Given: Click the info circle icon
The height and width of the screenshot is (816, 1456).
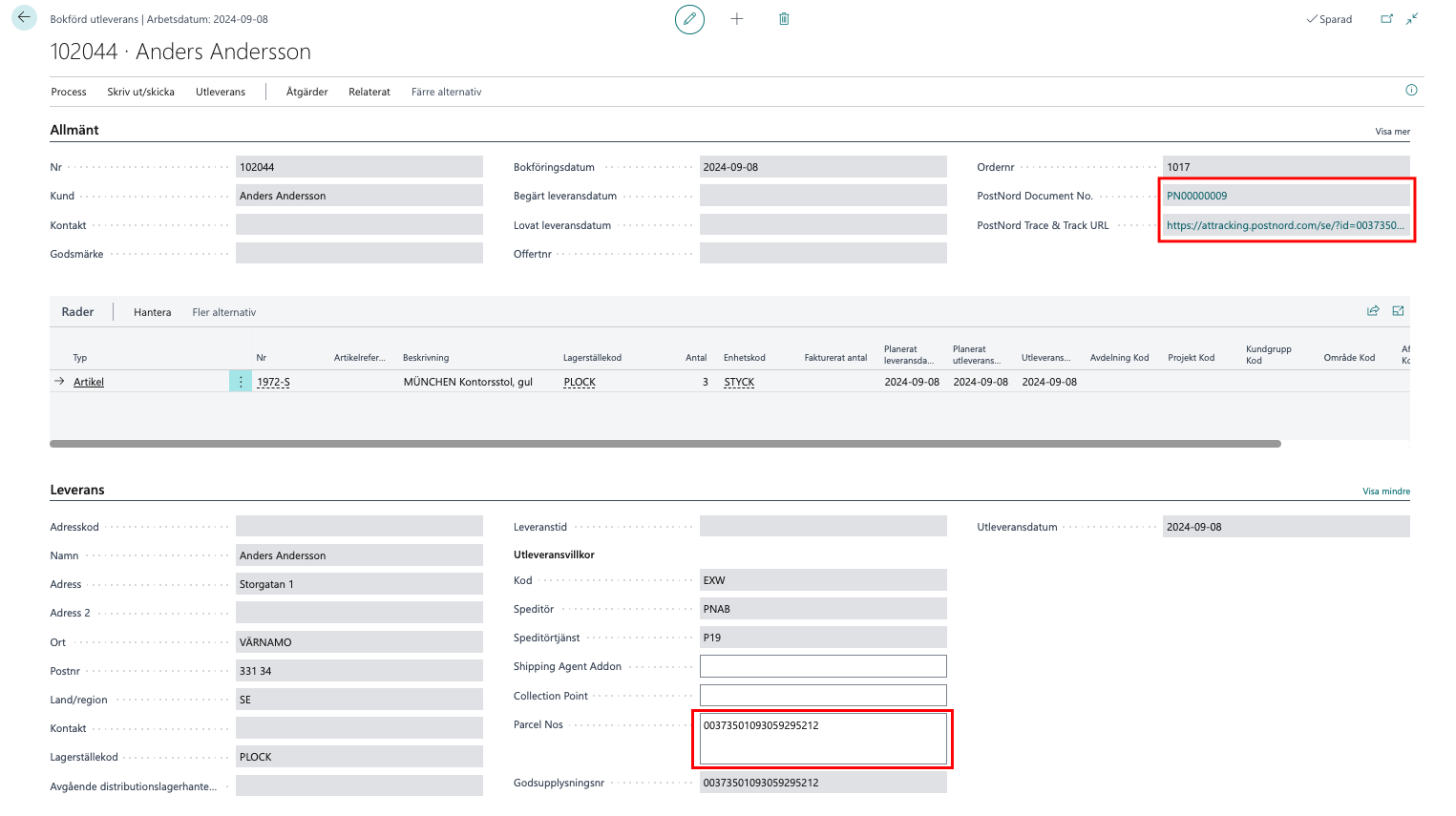Looking at the screenshot, I should (1411, 91).
